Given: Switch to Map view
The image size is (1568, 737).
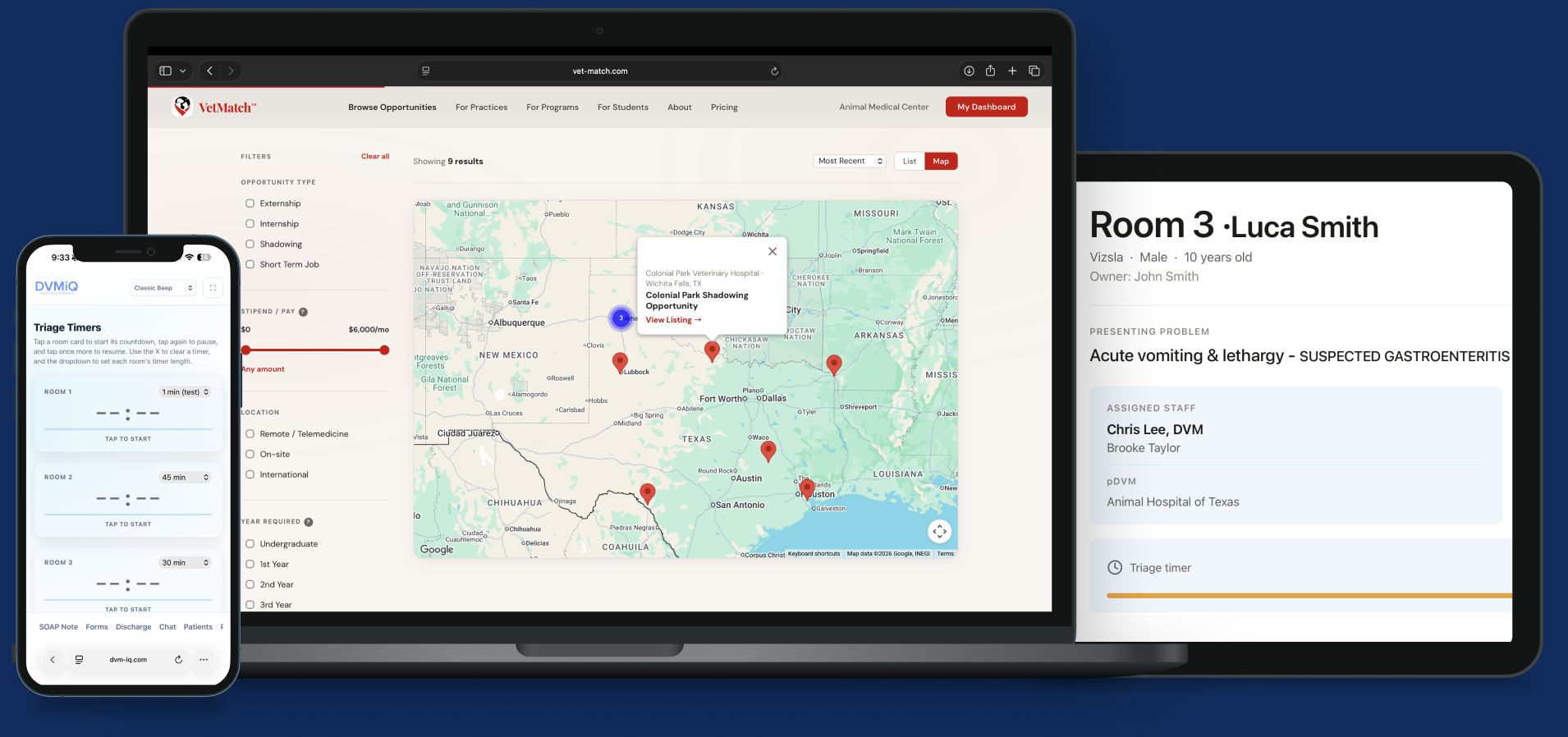Looking at the screenshot, I should click(x=941, y=161).
